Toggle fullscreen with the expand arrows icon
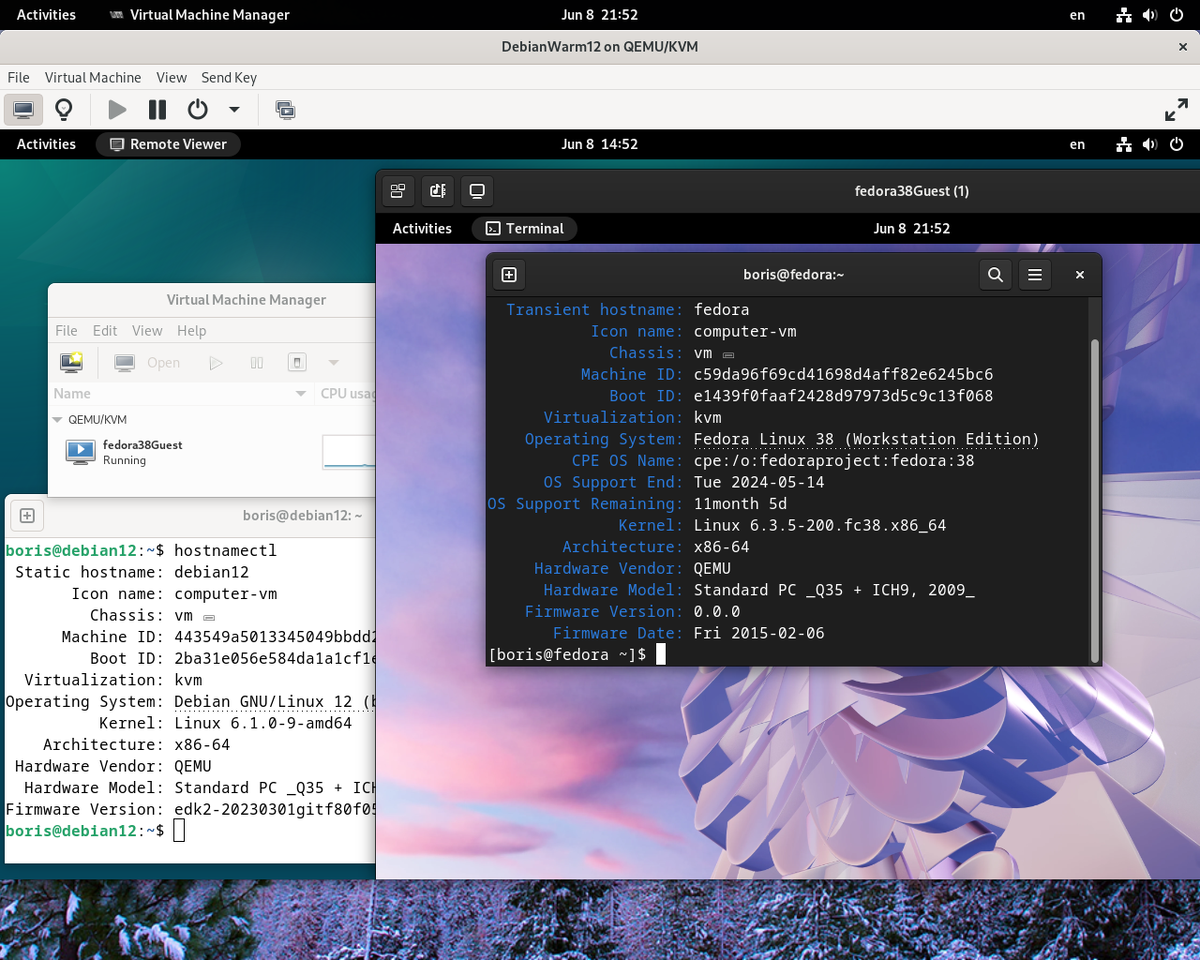This screenshot has width=1200, height=960. click(x=1176, y=109)
